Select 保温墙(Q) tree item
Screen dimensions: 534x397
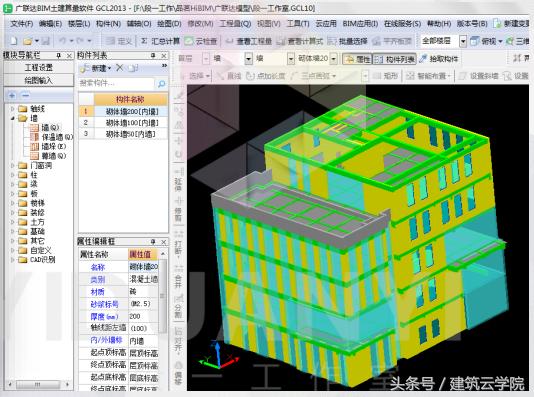point(52,137)
